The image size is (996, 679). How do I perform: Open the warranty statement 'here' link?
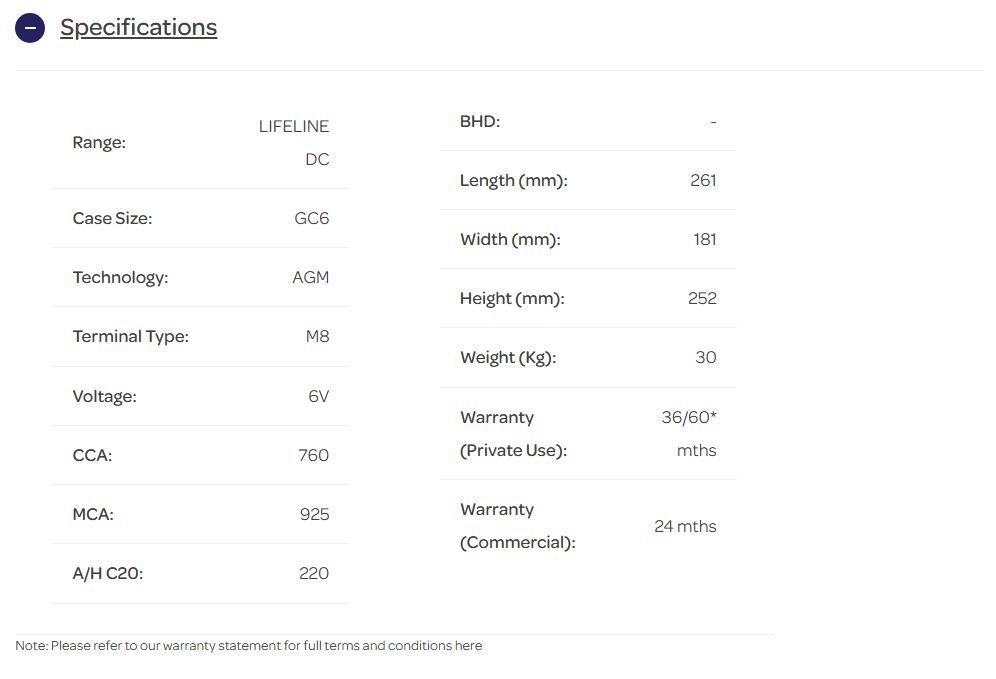point(468,646)
